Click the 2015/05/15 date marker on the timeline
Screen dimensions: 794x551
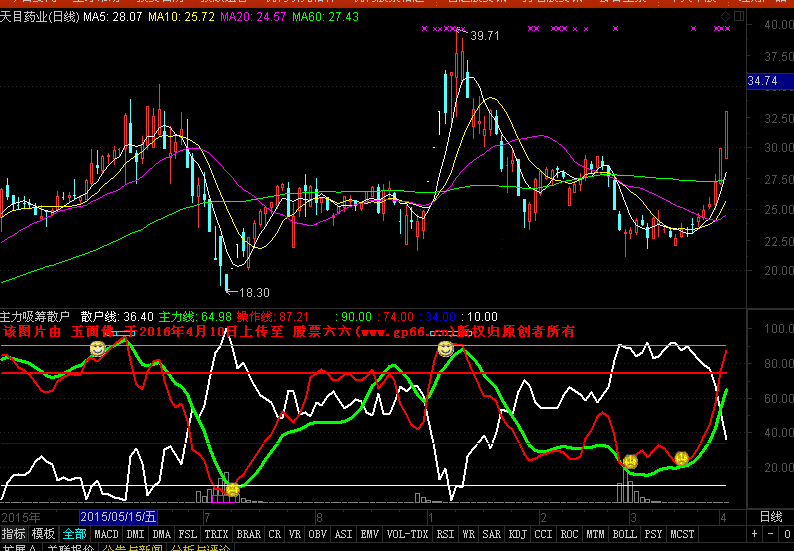coord(118,517)
